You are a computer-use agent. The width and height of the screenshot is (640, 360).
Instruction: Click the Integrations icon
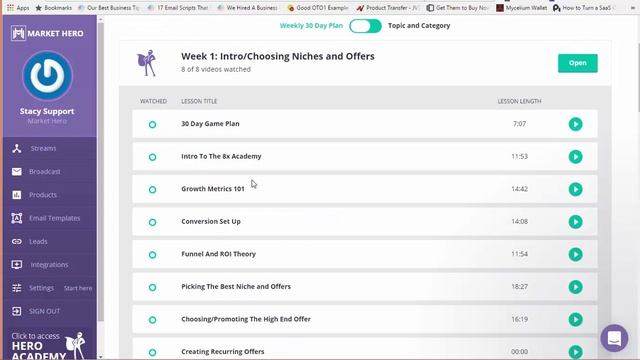pyautogui.click(x=17, y=265)
